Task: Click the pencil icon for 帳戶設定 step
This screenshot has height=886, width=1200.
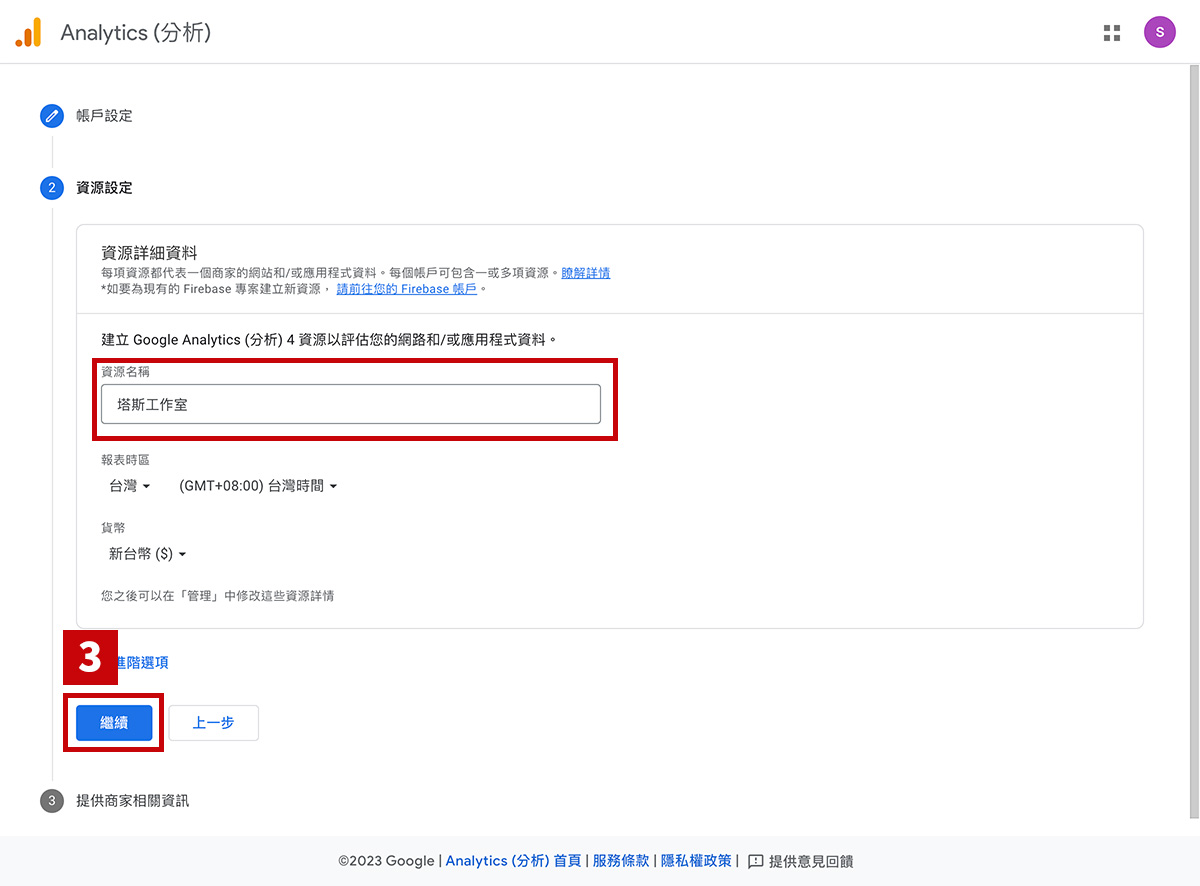Action: (52, 116)
